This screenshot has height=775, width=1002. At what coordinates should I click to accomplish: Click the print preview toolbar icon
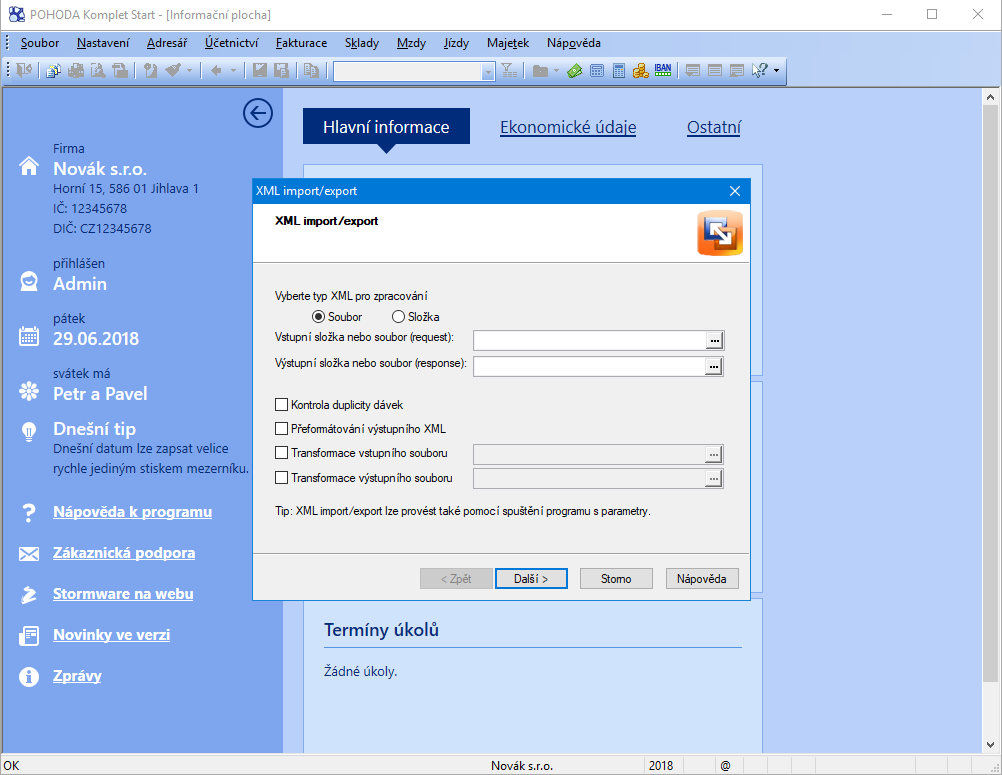[98, 70]
